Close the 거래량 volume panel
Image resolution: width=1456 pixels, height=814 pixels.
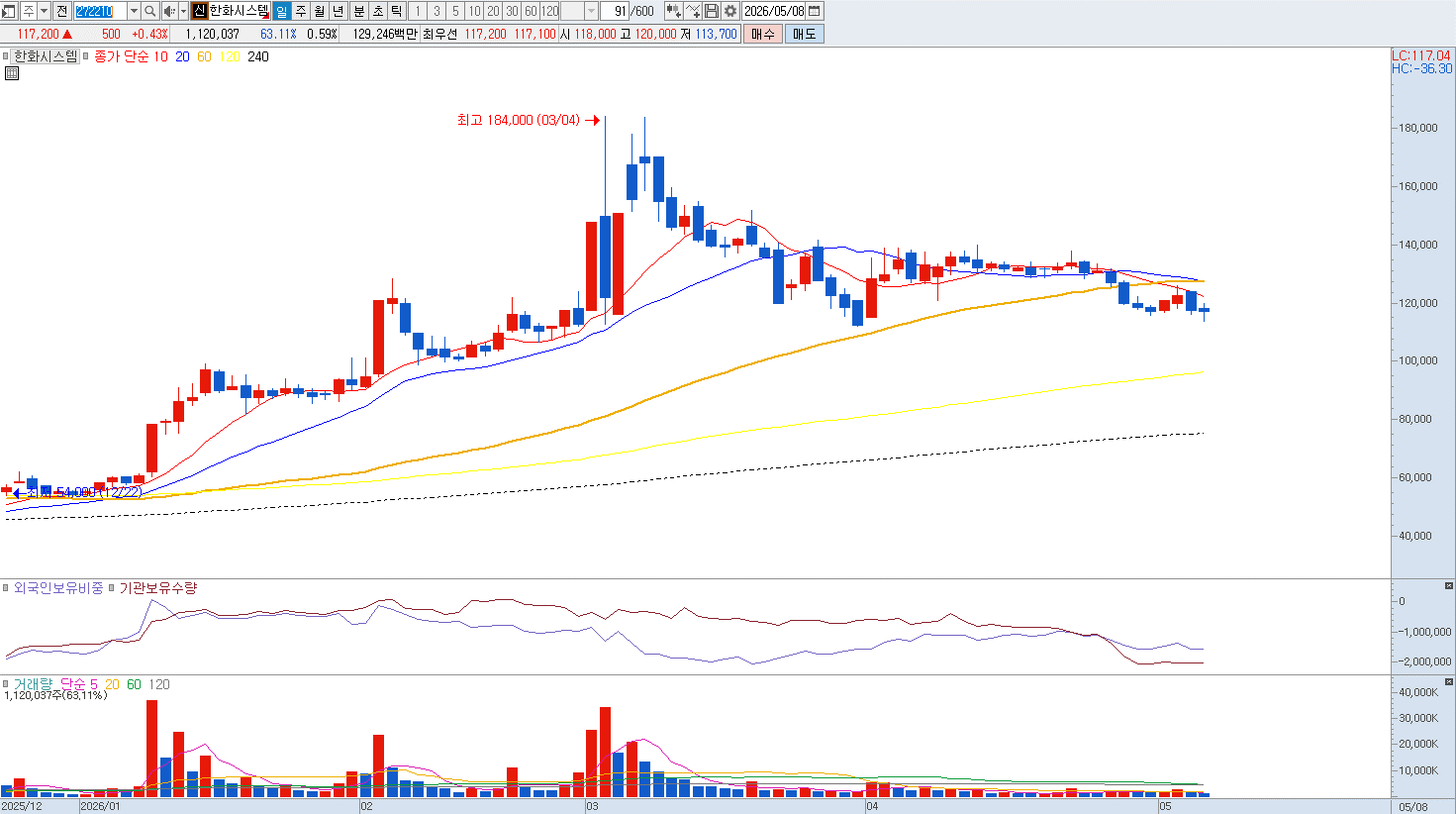point(1449,682)
